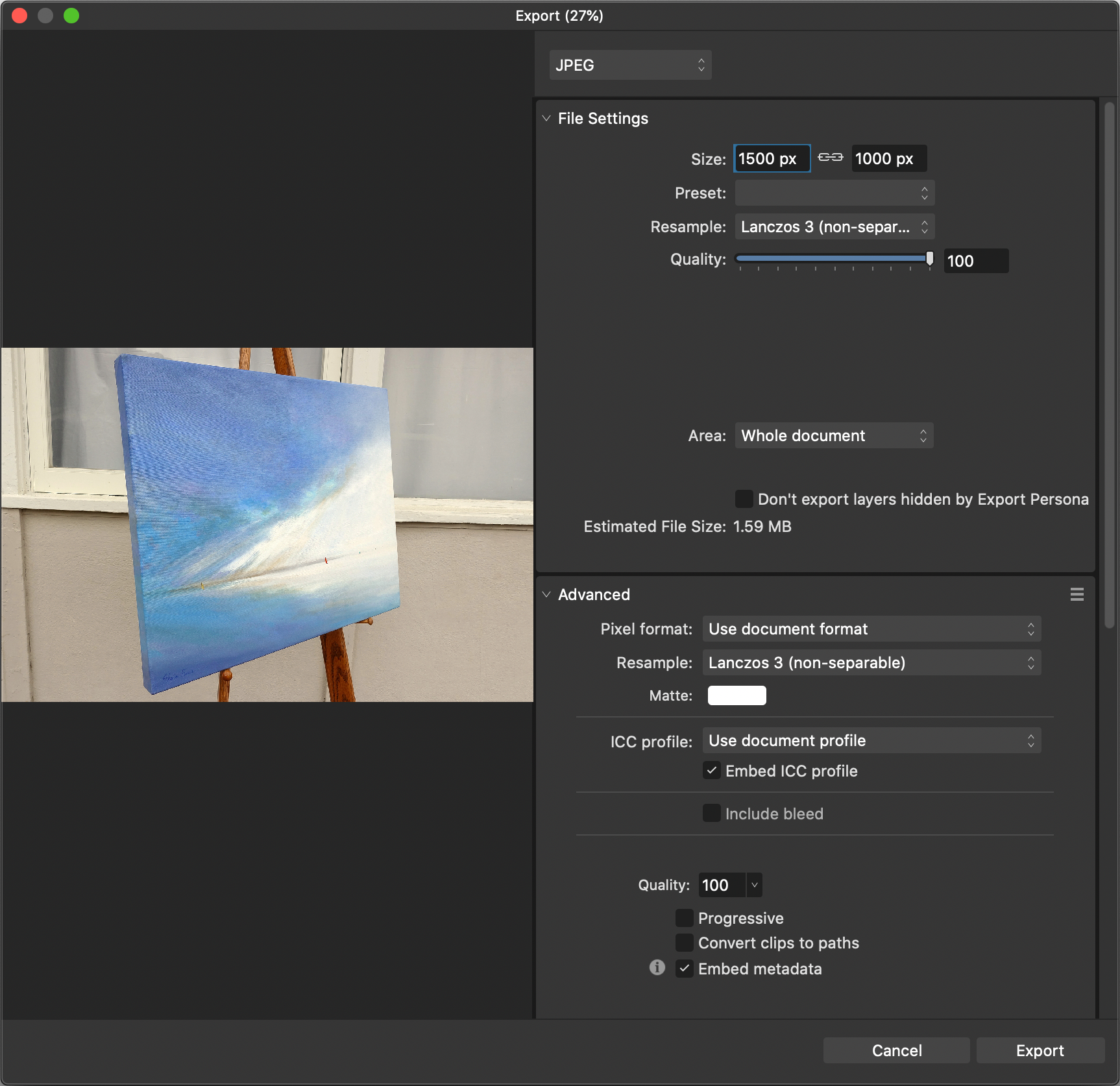Uncheck Embed metadata

685,969
